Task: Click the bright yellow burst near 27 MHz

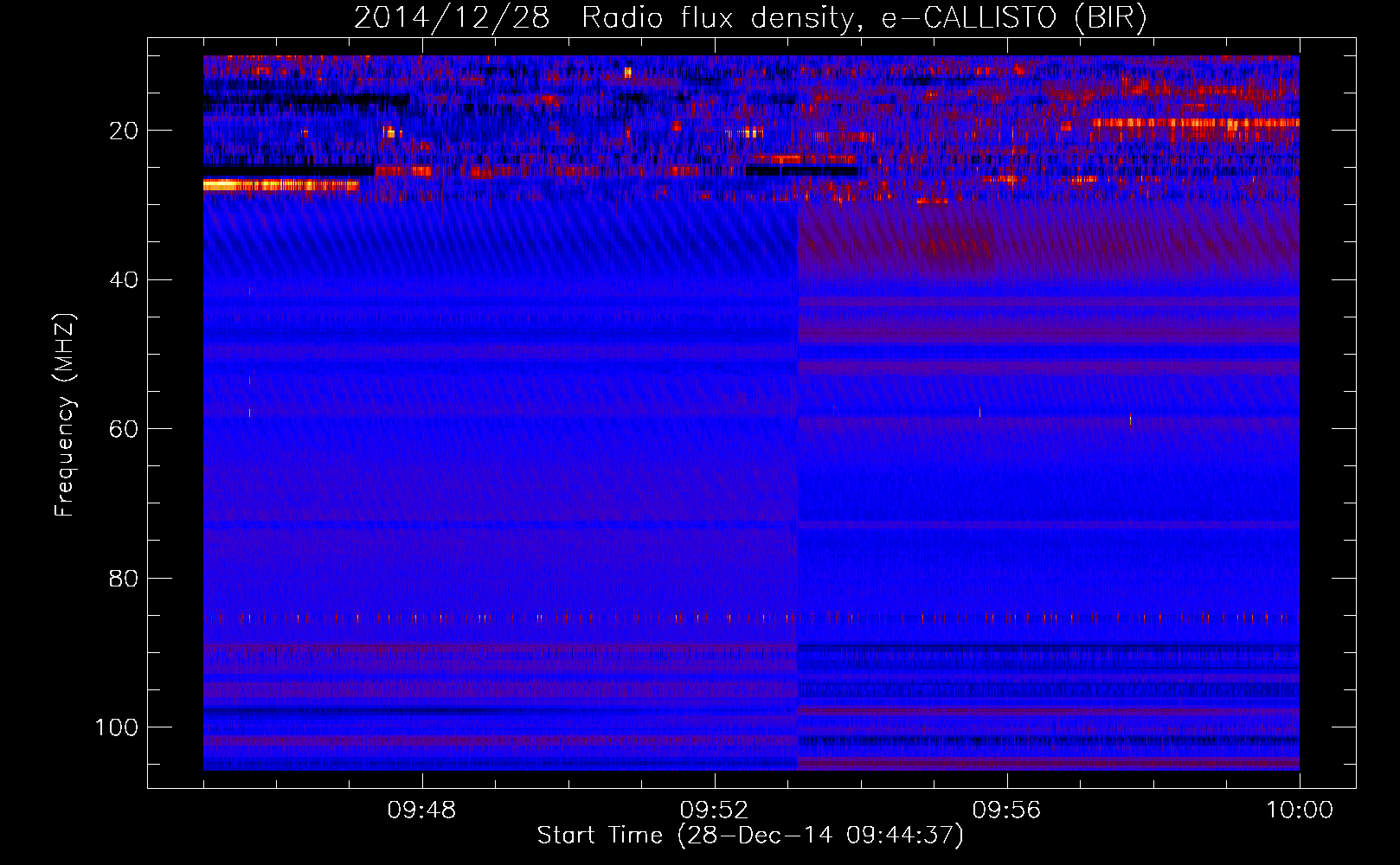Action: [x=280, y=185]
